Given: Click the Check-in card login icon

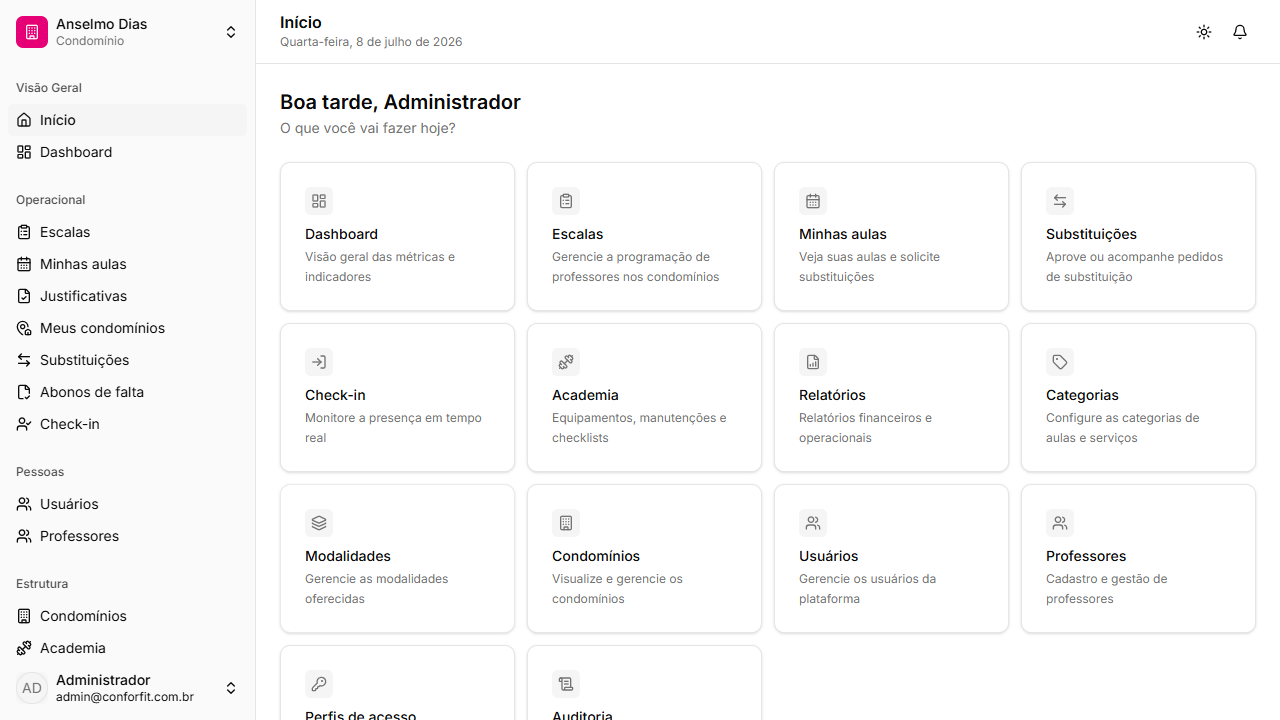Looking at the screenshot, I should pyautogui.click(x=319, y=362).
